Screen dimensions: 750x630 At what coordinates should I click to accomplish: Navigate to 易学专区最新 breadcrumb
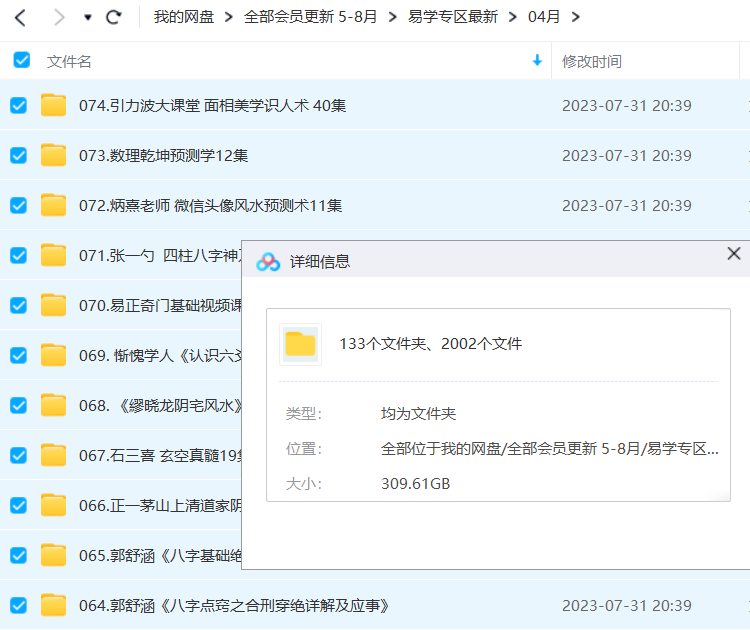(453, 17)
